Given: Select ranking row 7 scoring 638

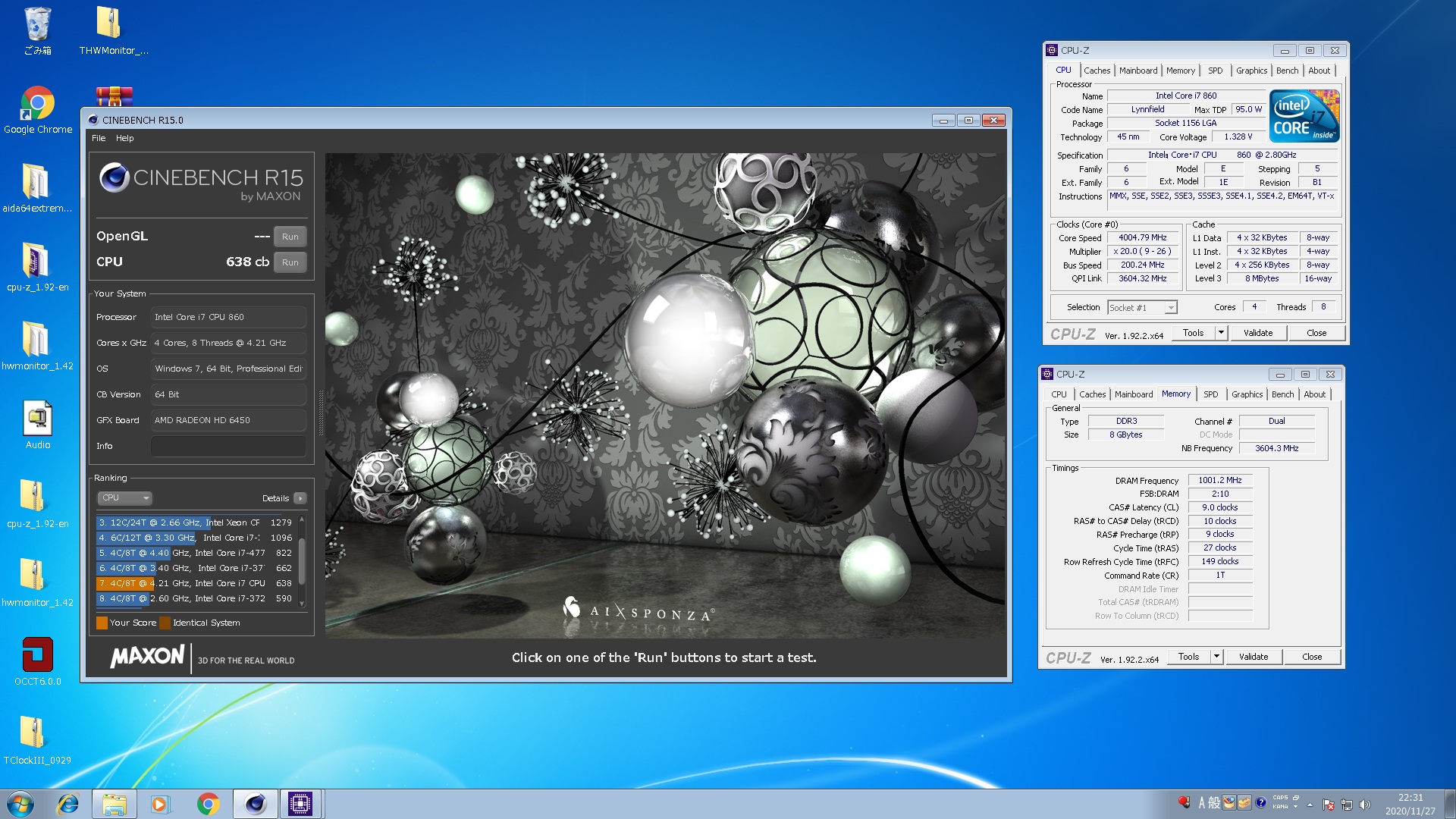Looking at the screenshot, I should point(196,583).
